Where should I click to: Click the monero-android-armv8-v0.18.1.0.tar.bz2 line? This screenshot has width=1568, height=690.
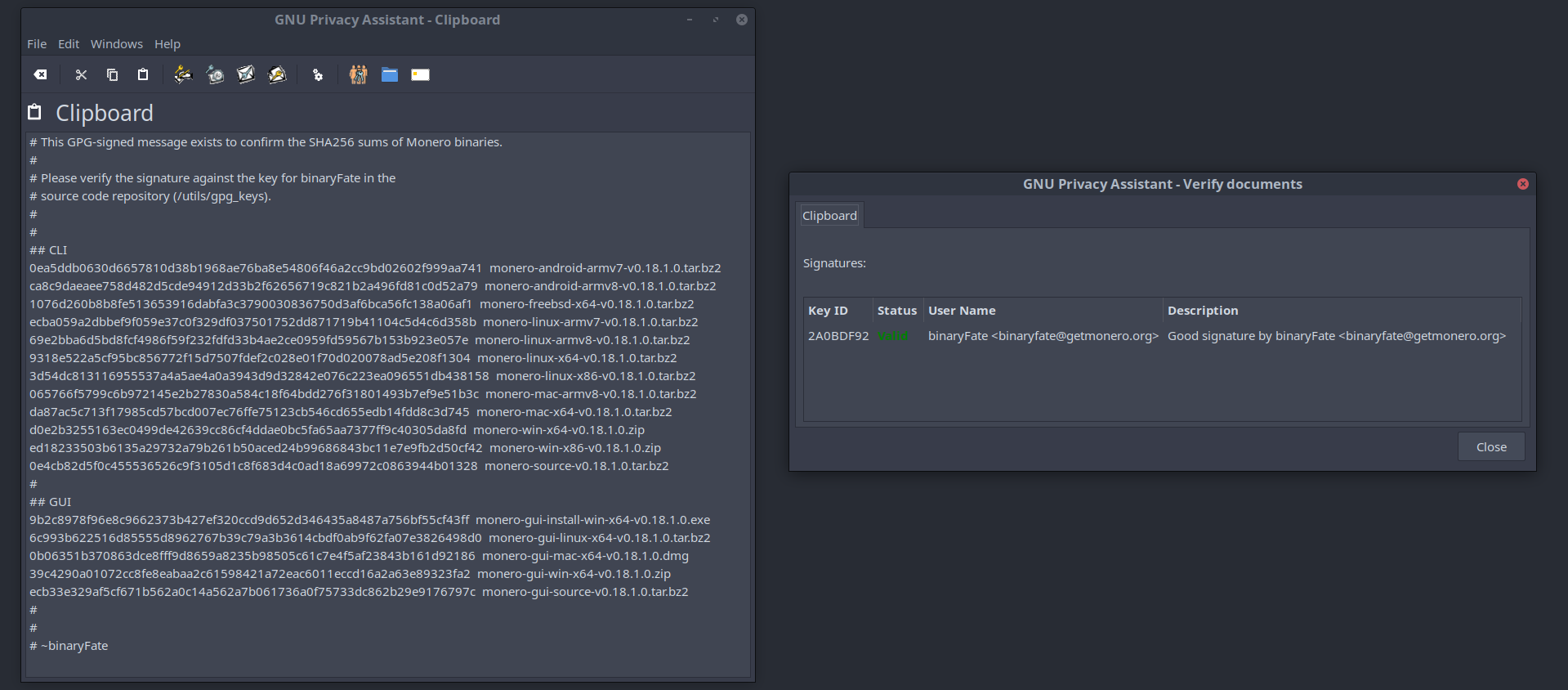pyautogui.click(x=373, y=286)
